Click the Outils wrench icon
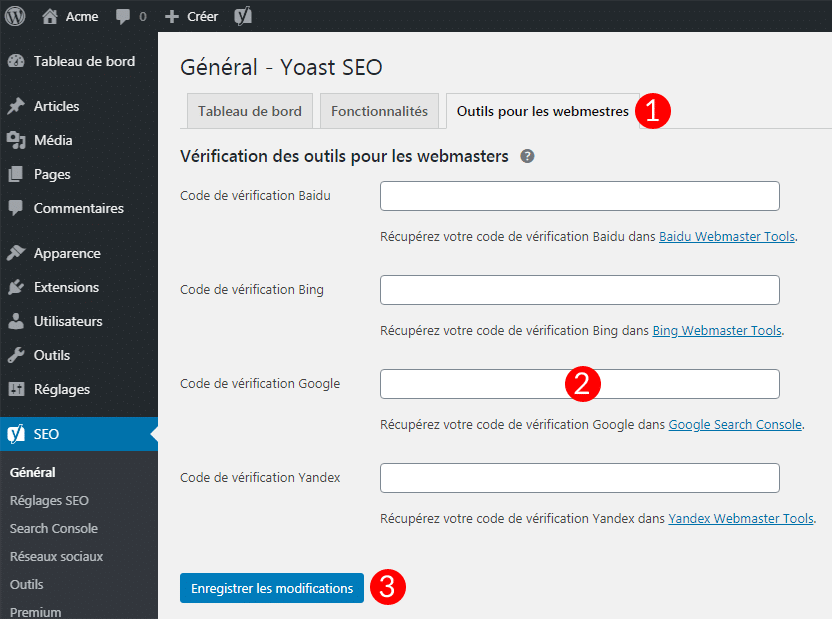The image size is (832, 619). click(x=16, y=355)
